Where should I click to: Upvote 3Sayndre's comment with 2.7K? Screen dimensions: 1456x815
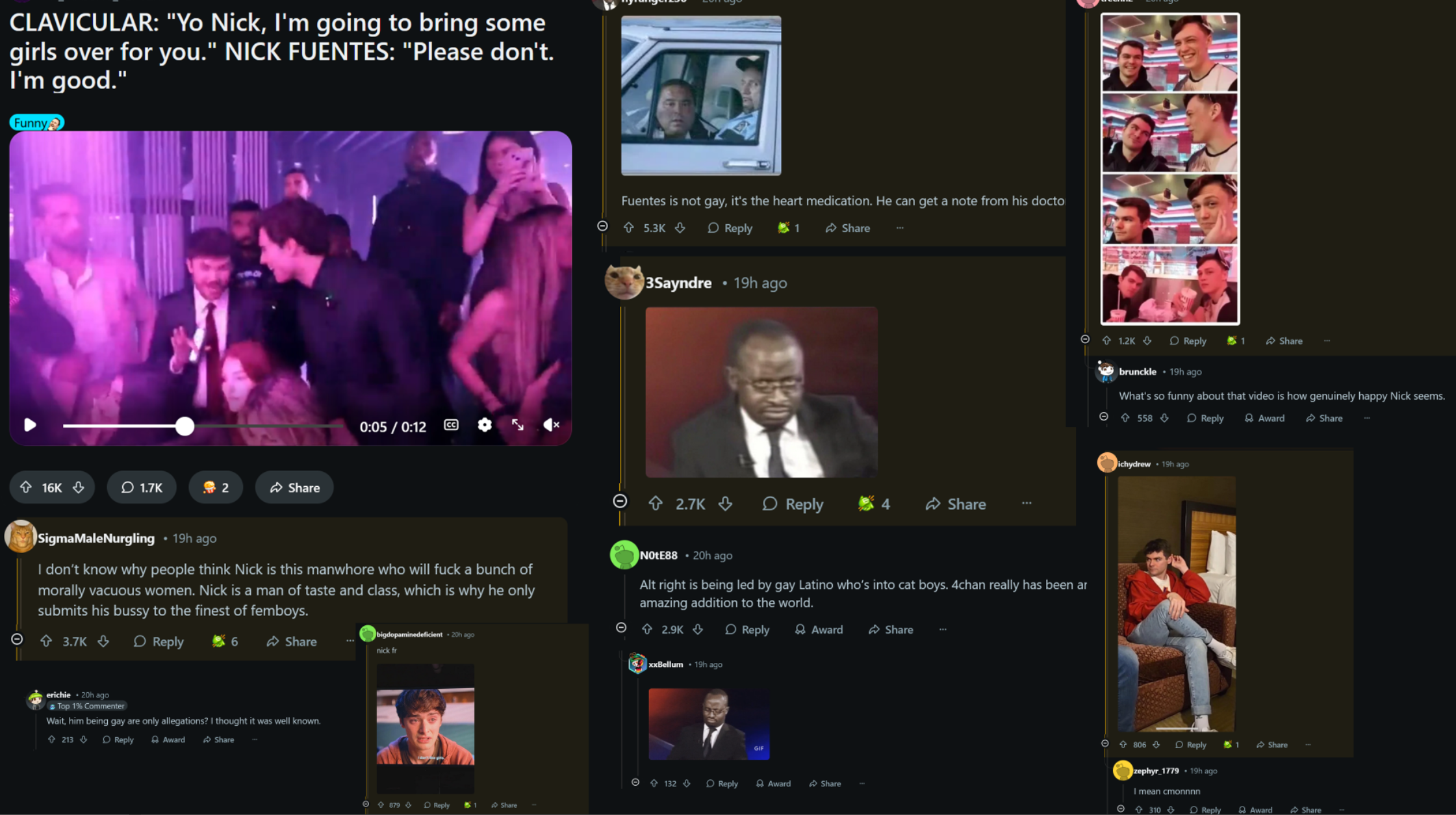[656, 504]
